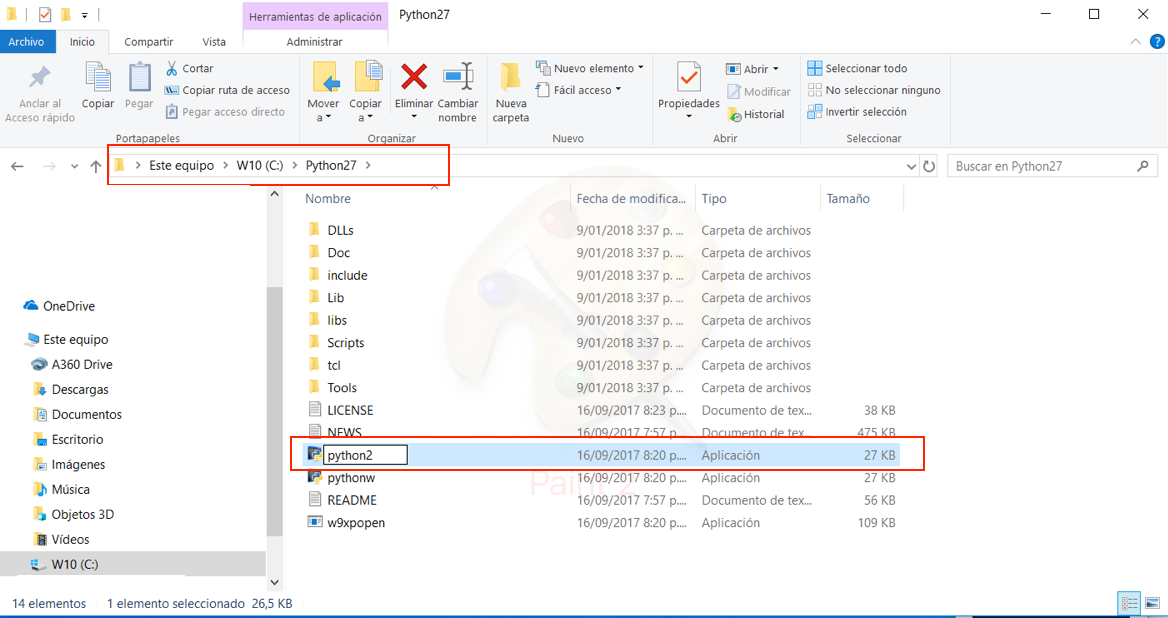Switch to the Compartir ribbon tab
1168x618 pixels.
pyautogui.click(x=148, y=42)
